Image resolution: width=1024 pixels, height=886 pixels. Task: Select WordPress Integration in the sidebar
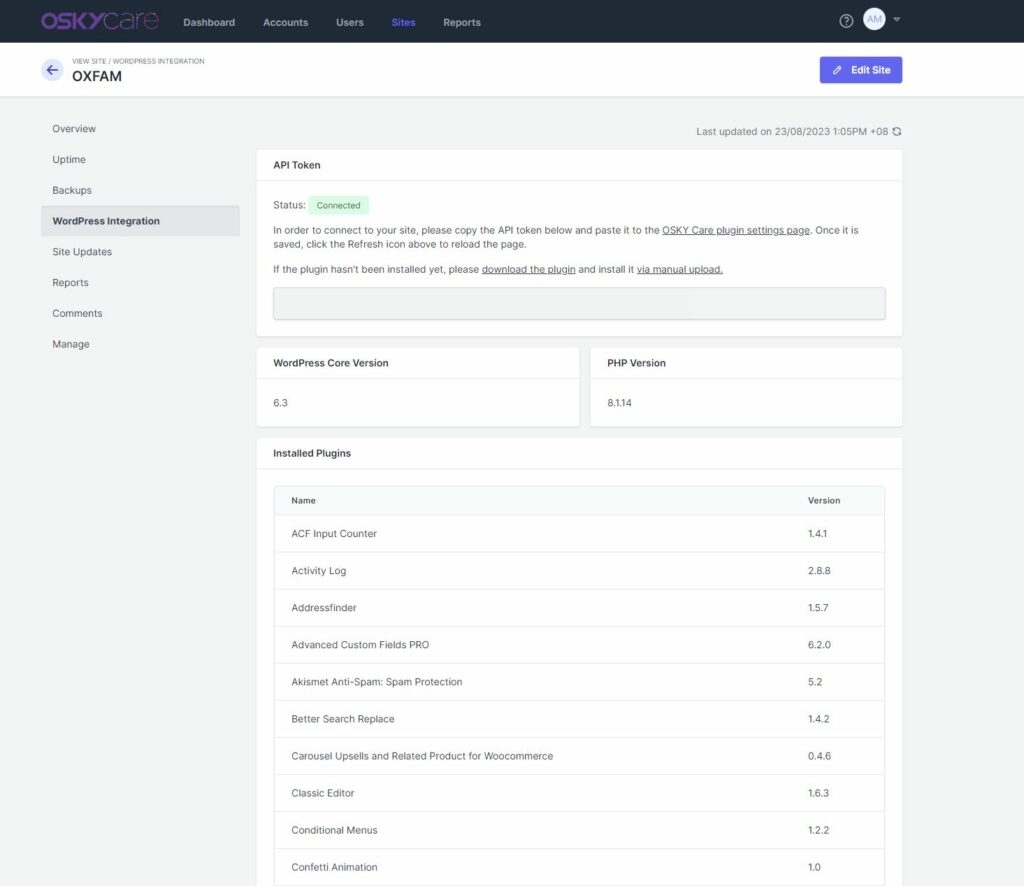click(x=140, y=221)
